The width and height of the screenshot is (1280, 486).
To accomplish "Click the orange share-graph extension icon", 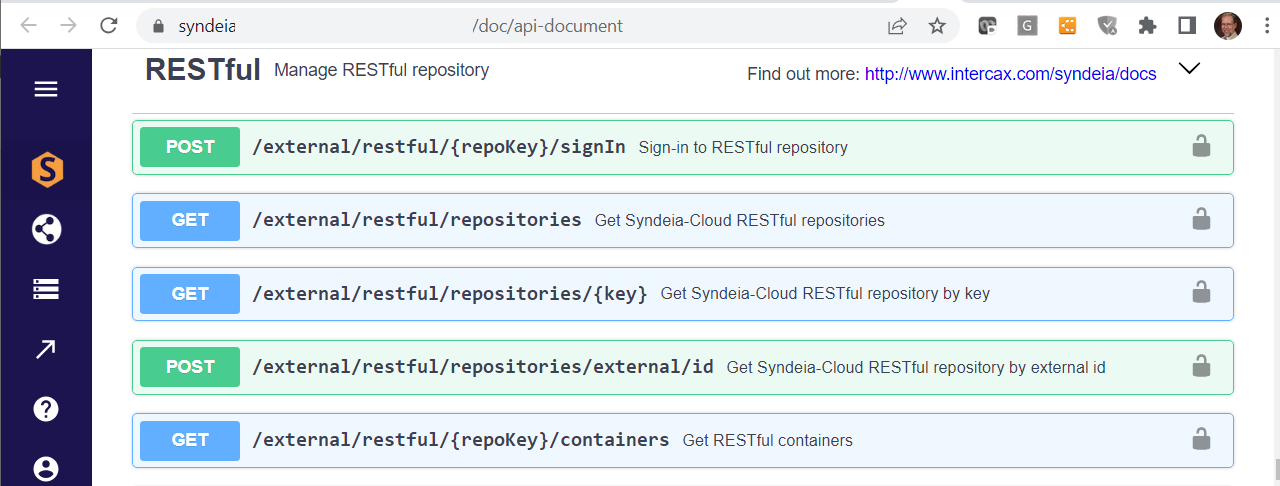I will 1067,26.
